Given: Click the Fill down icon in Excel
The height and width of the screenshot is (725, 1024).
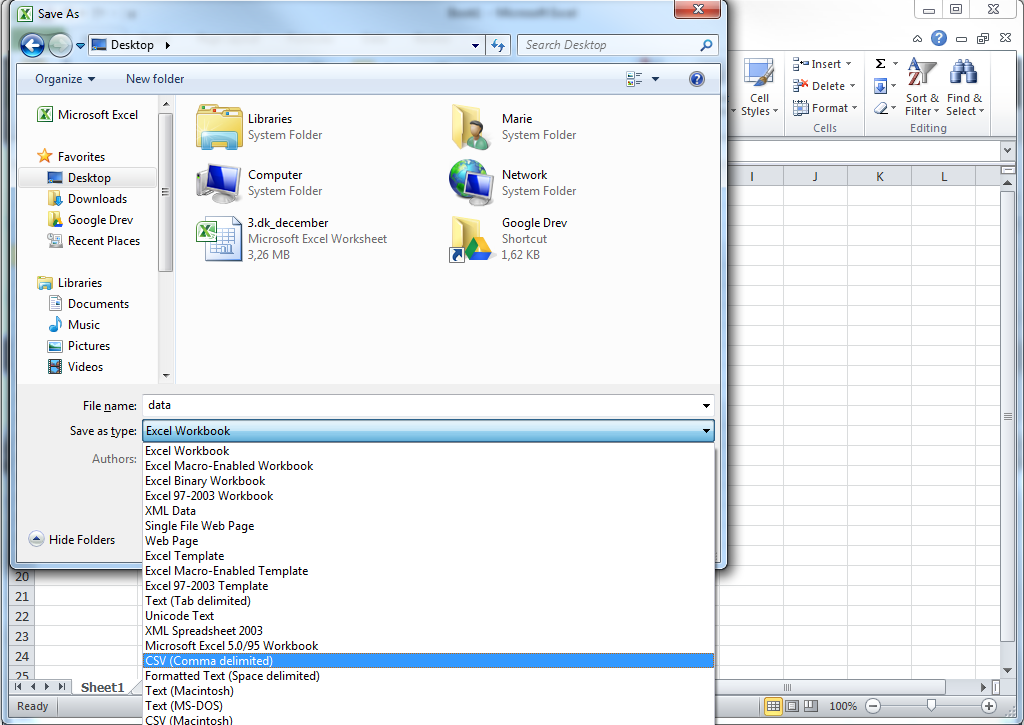Looking at the screenshot, I should click(880, 86).
